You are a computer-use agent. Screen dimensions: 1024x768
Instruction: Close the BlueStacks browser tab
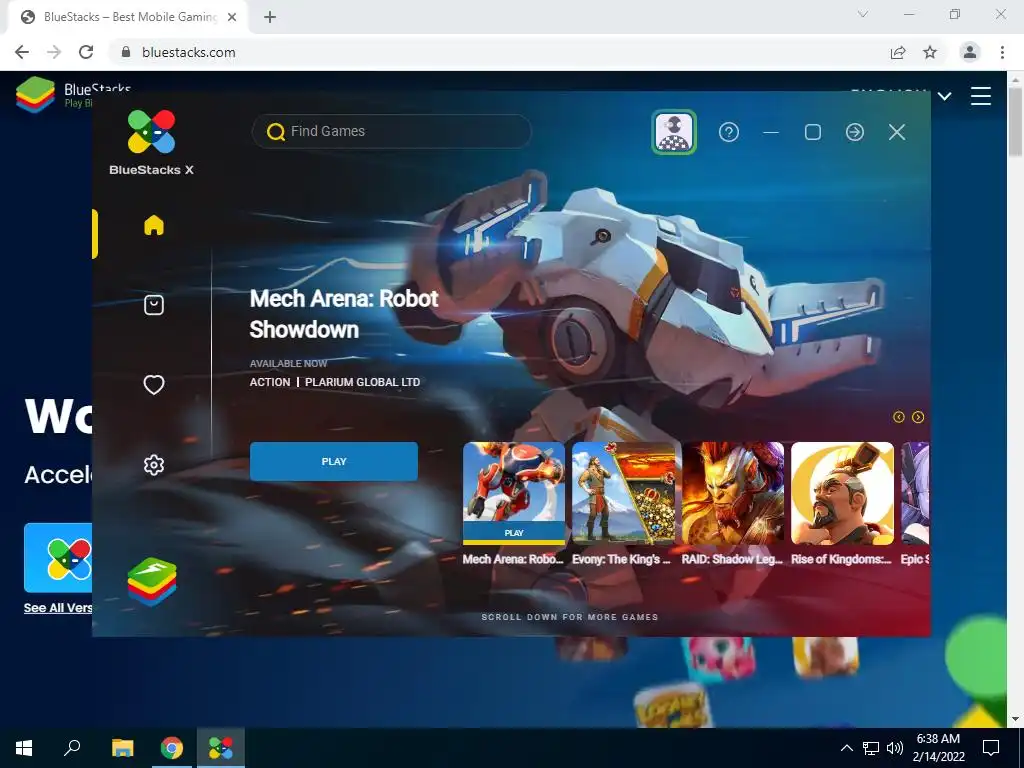pyautogui.click(x=232, y=17)
